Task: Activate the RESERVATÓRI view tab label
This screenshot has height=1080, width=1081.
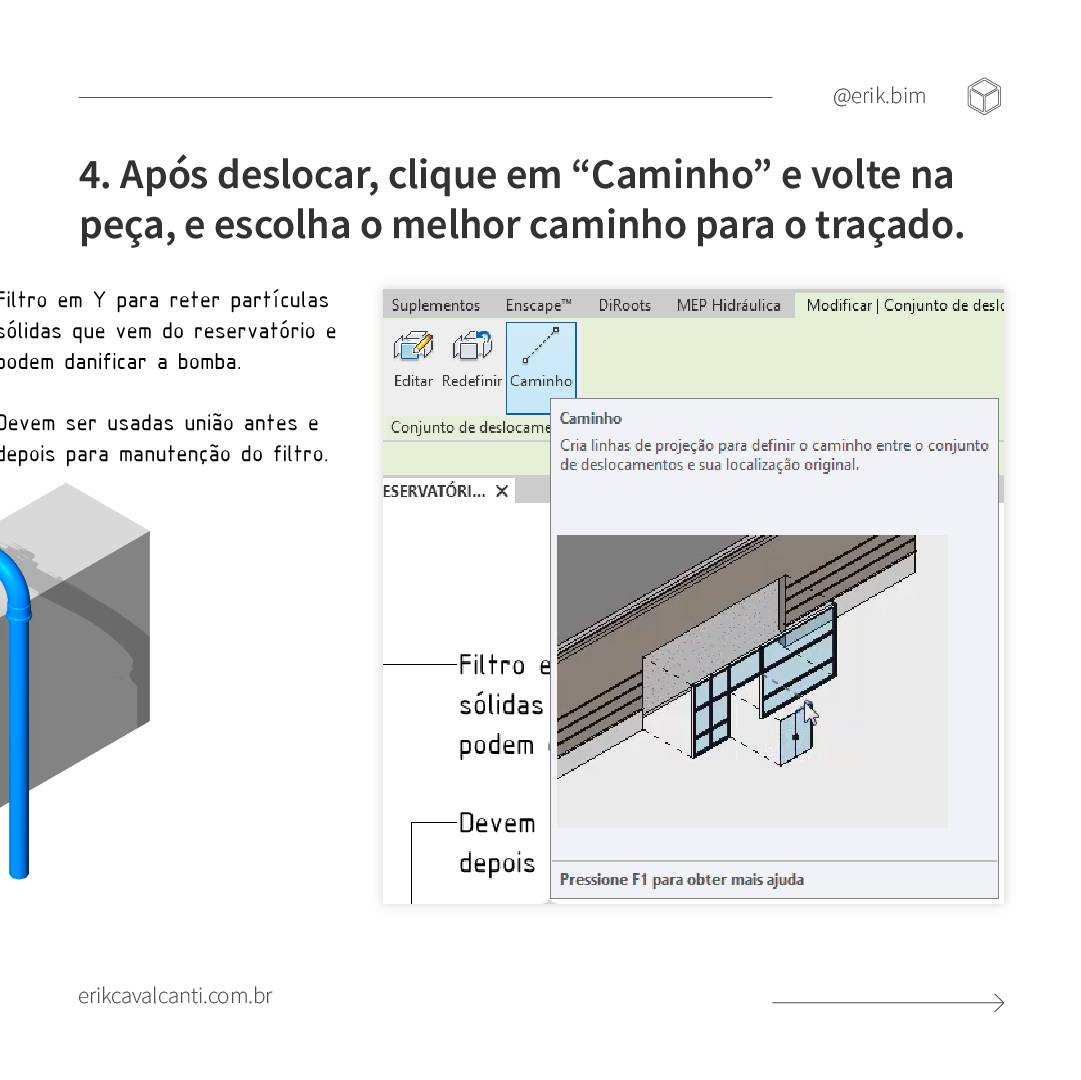Action: point(434,491)
